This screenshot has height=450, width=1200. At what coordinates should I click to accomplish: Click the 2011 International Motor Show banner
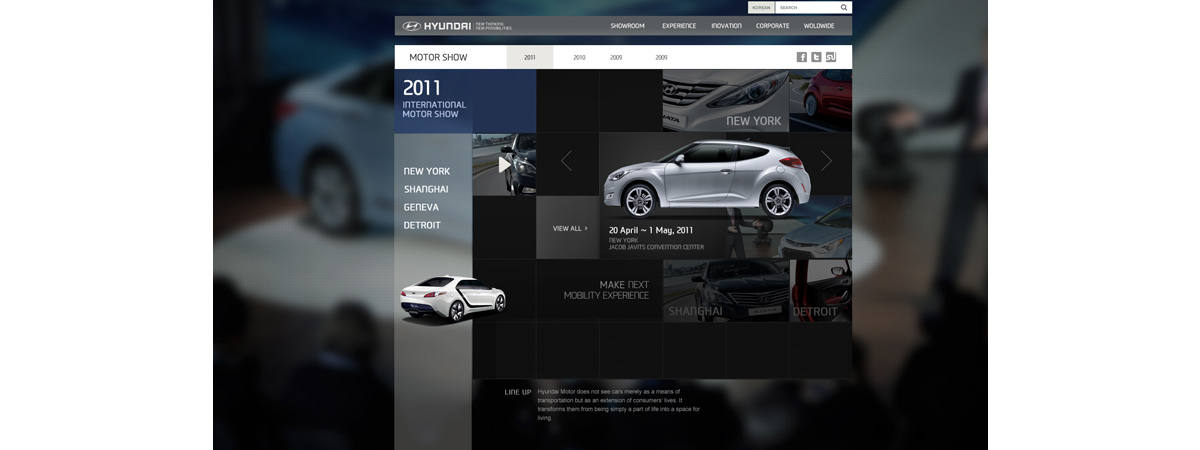[x=465, y=101]
